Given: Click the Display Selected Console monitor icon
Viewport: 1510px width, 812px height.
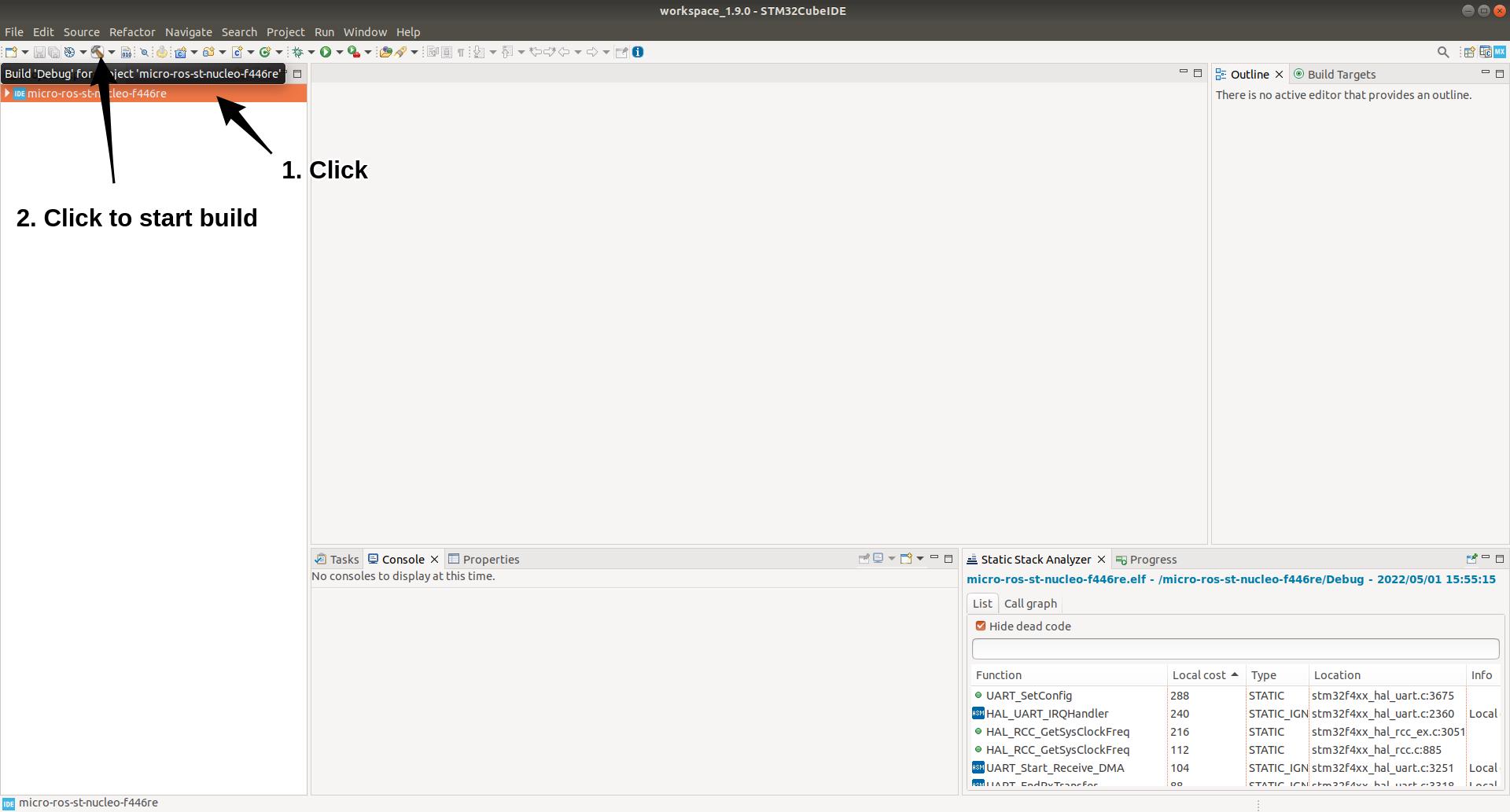Looking at the screenshot, I should 878,558.
